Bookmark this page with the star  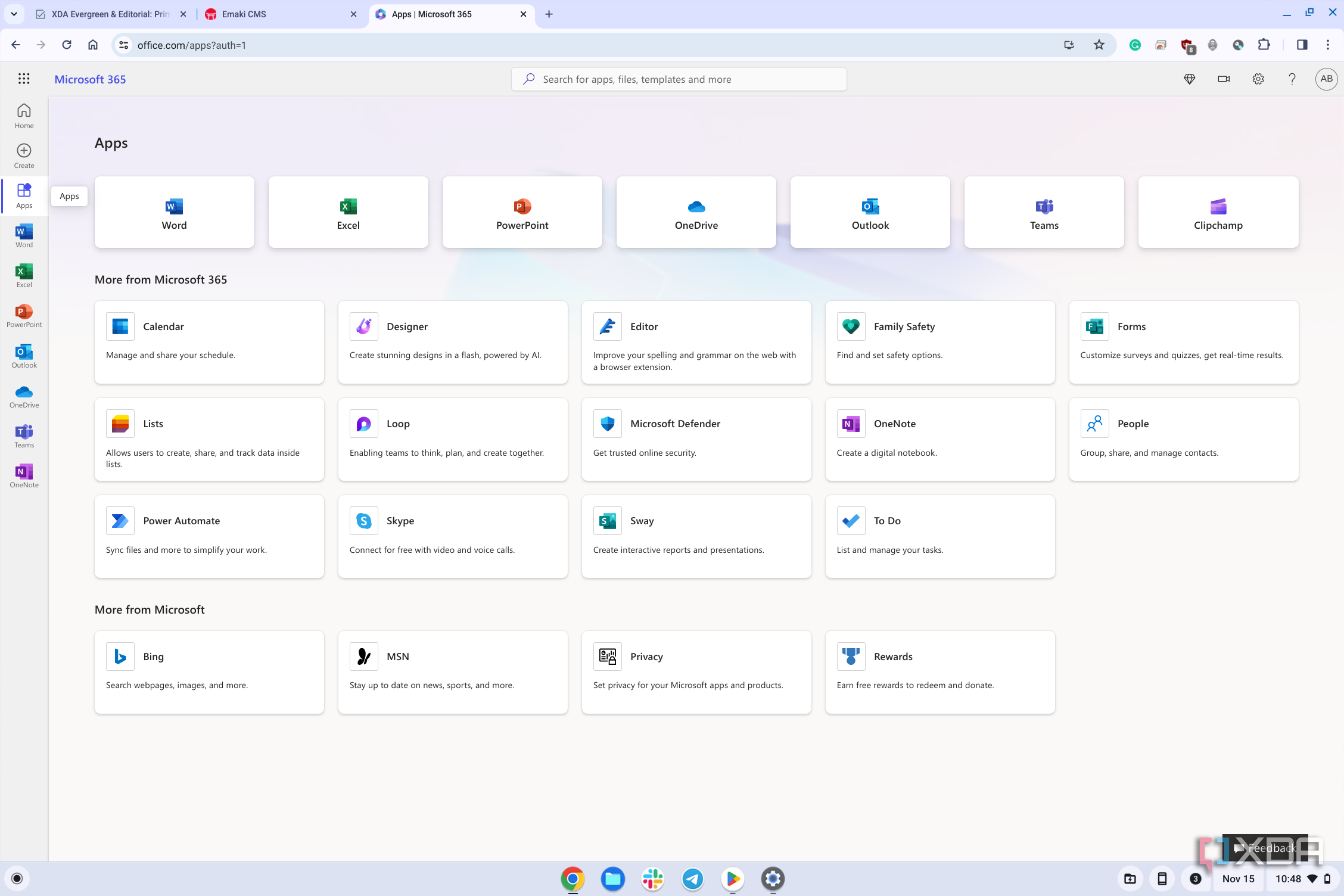point(1099,45)
